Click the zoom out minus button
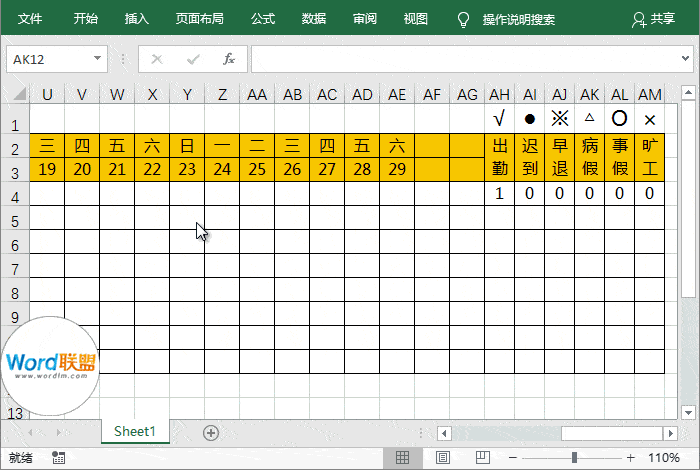The height and width of the screenshot is (470, 700). (512, 458)
